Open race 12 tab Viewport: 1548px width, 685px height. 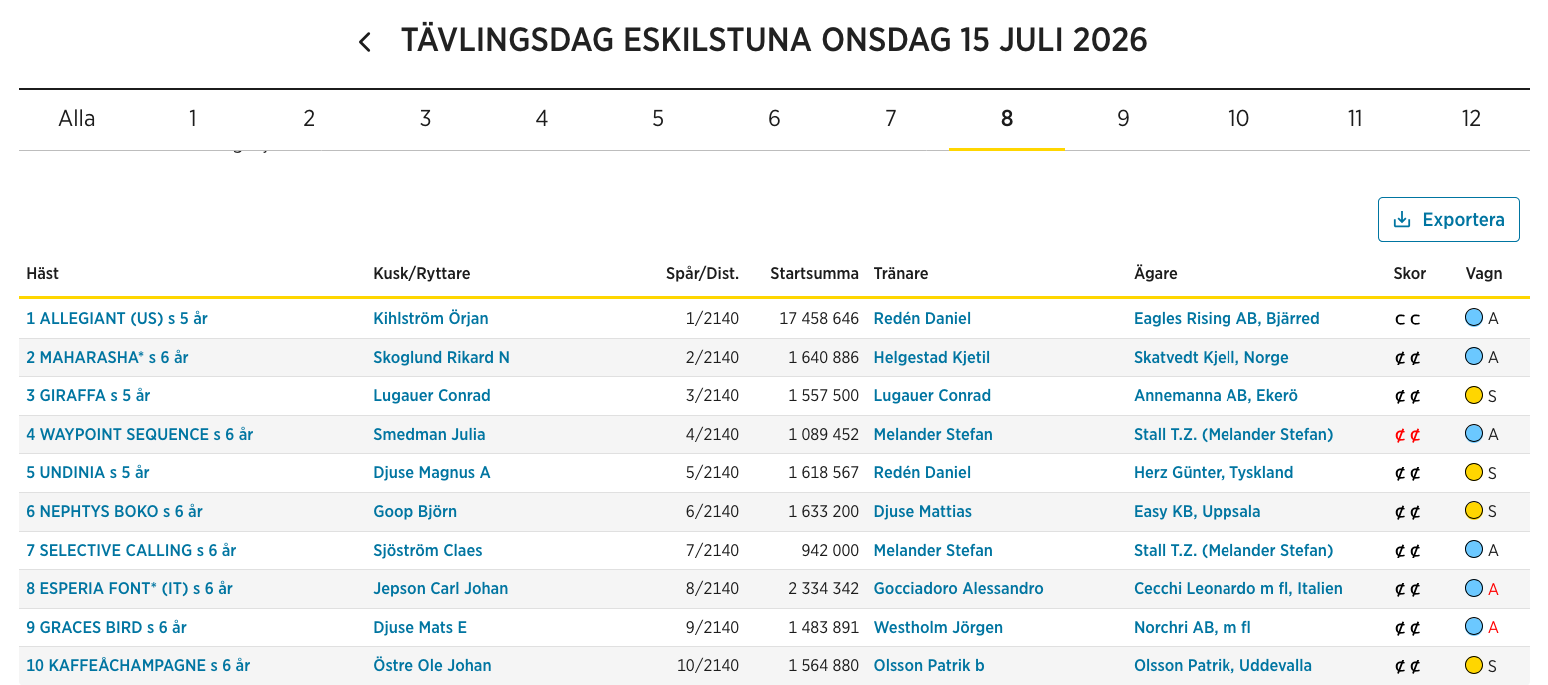(1471, 119)
